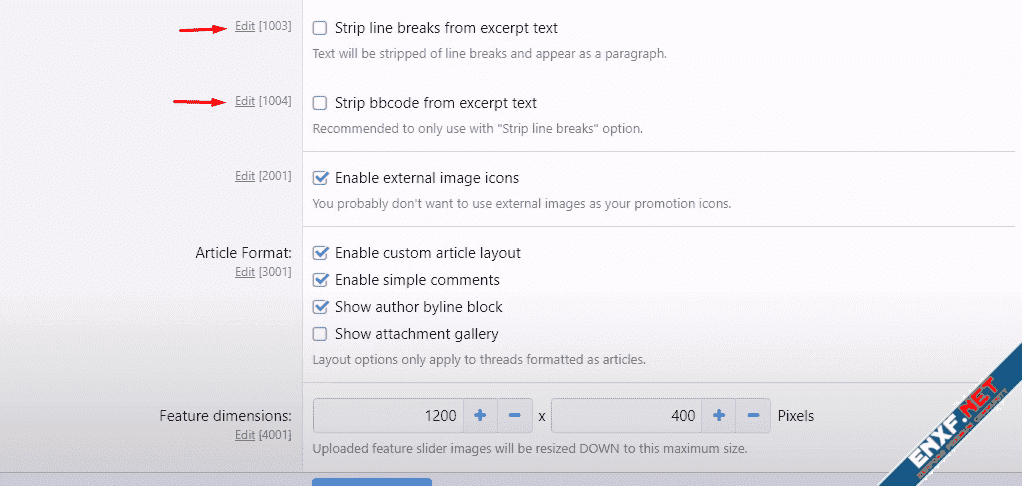Toggle Enable simple comments option
1022x486 pixels.
pos(320,280)
